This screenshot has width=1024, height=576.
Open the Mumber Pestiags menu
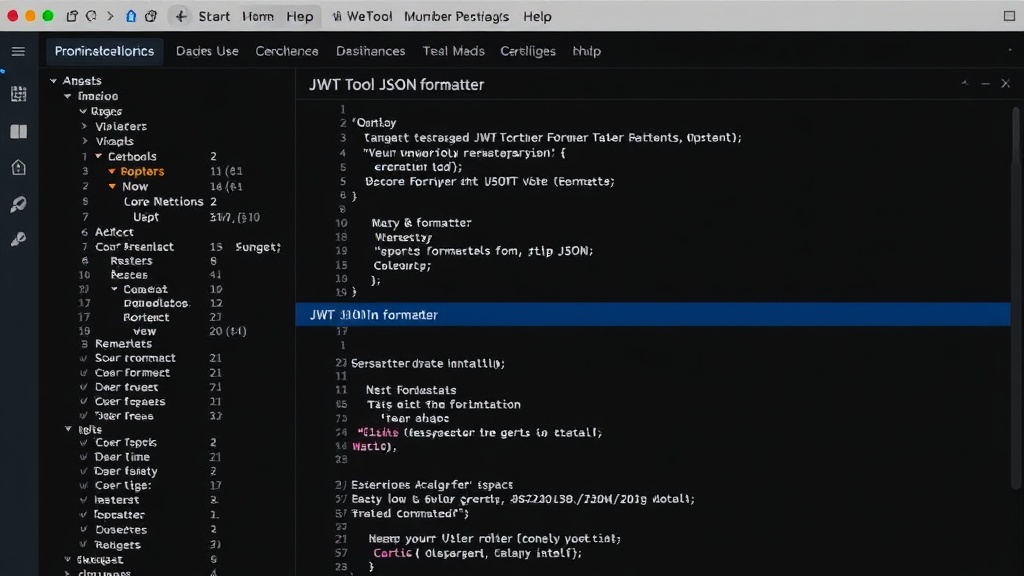(456, 17)
